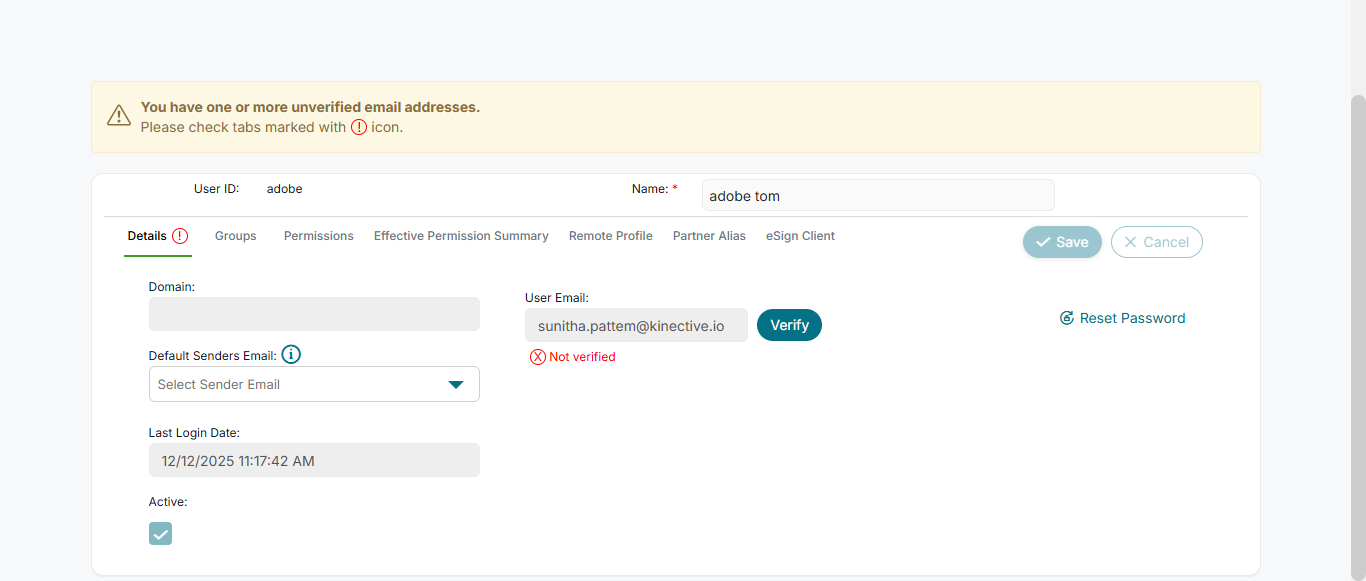Select the Partner Alias tab

click(709, 236)
